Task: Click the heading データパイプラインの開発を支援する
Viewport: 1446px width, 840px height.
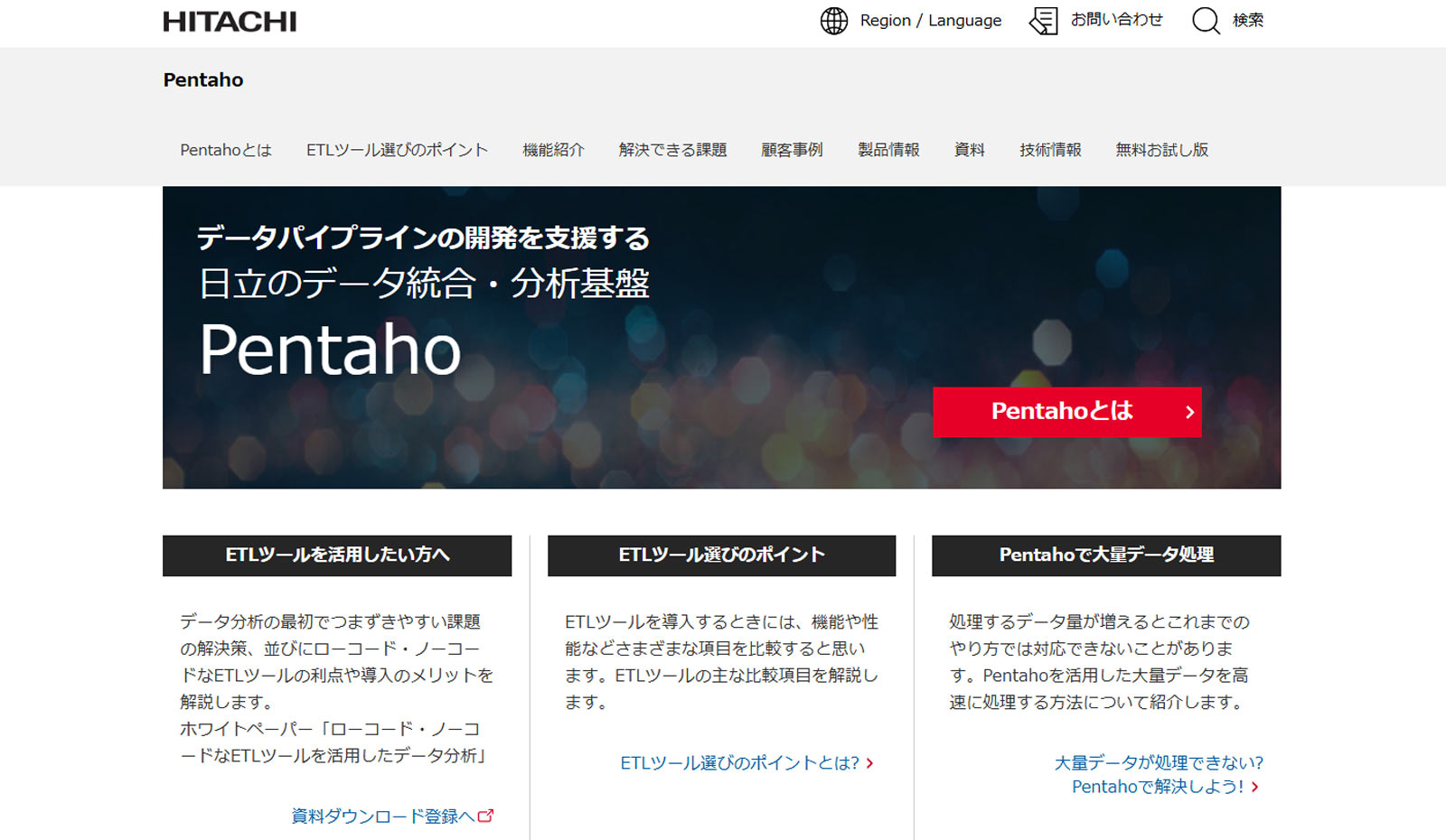Action: [x=423, y=238]
